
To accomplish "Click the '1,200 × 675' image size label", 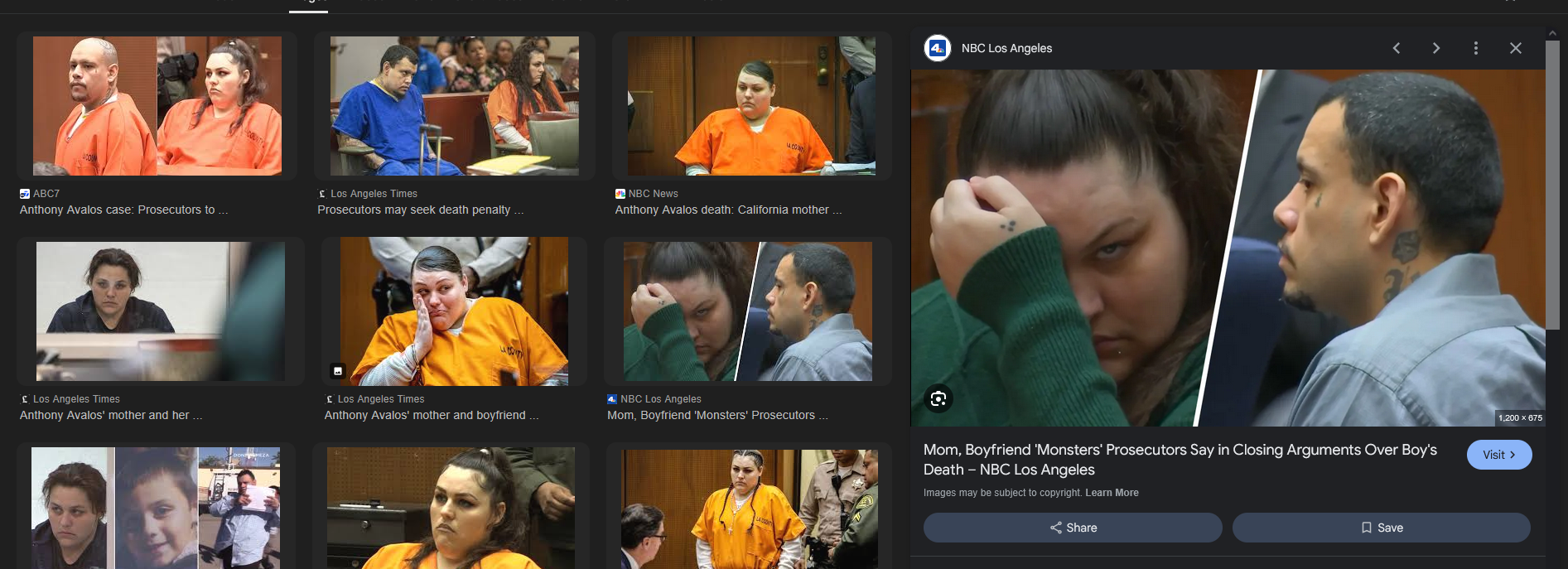I will pos(1520,417).
